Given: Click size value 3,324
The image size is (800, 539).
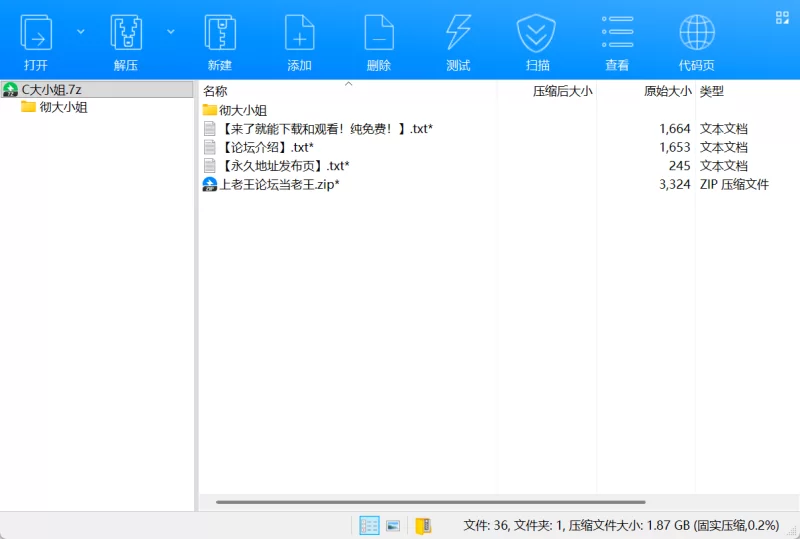Looking at the screenshot, I should tap(674, 184).
